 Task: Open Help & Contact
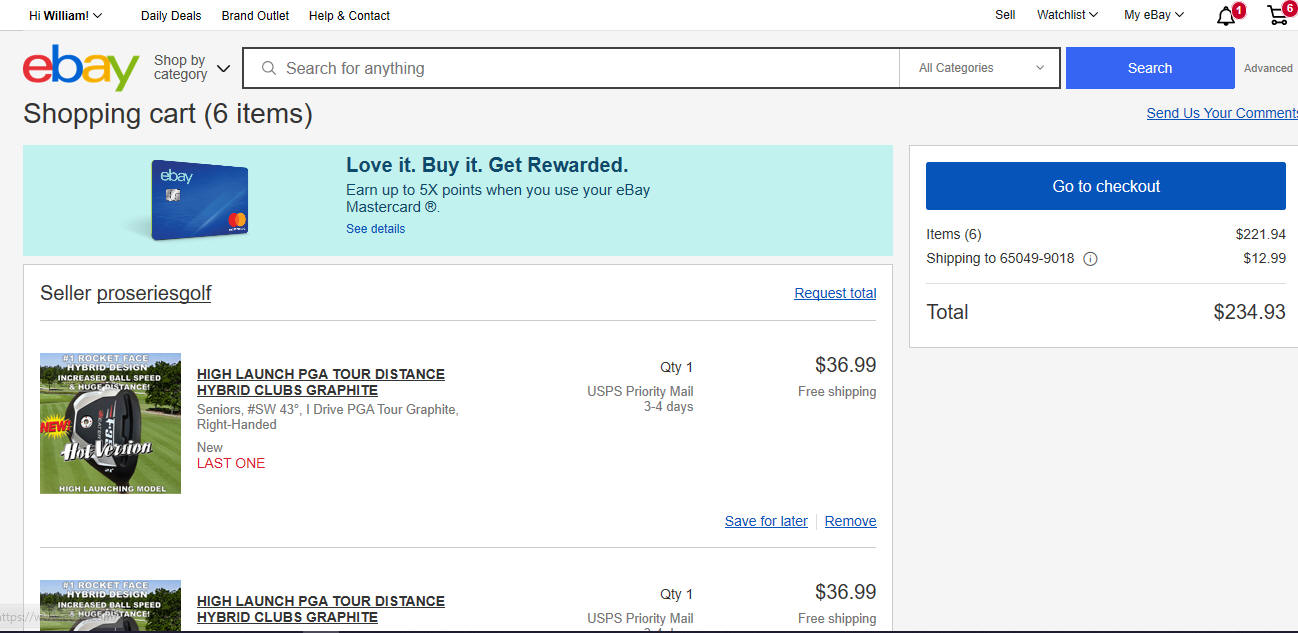349,16
